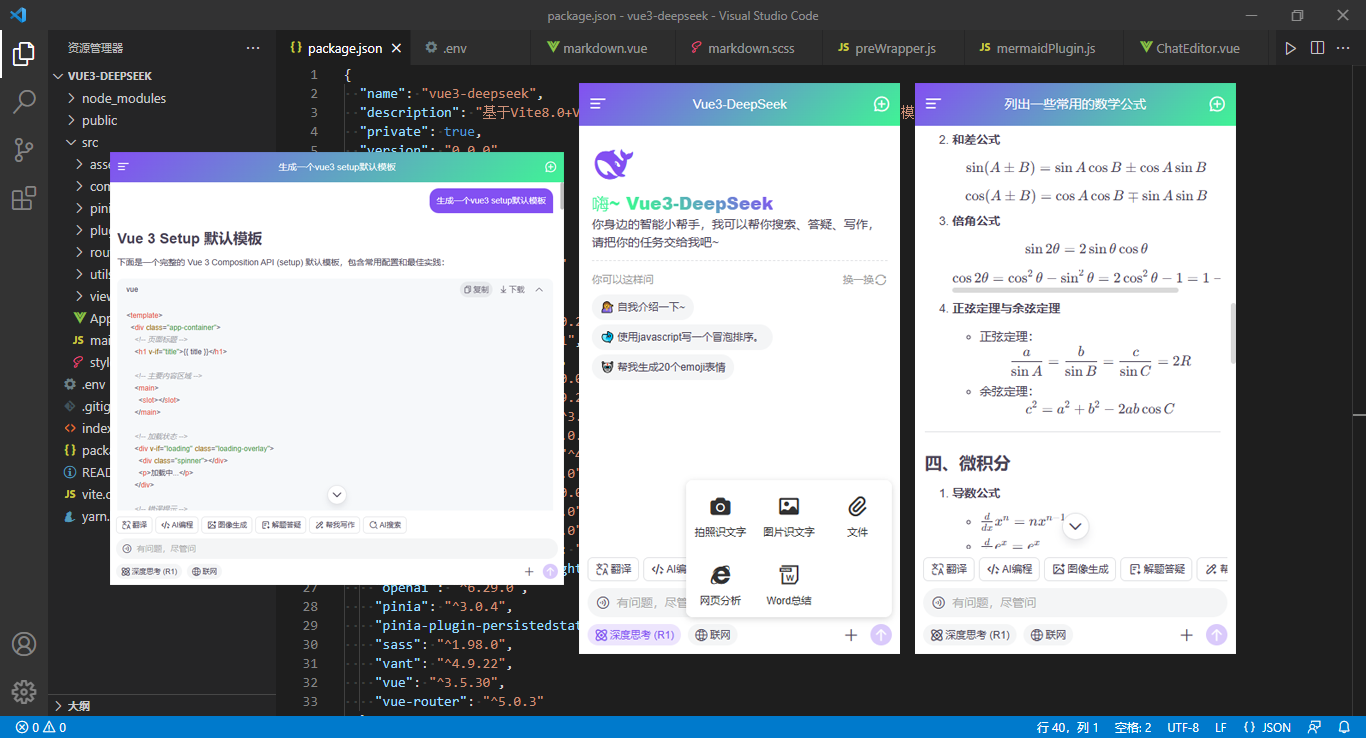Toggle 联网 in math formulas panel
1366x738 pixels.
(x=1049, y=635)
